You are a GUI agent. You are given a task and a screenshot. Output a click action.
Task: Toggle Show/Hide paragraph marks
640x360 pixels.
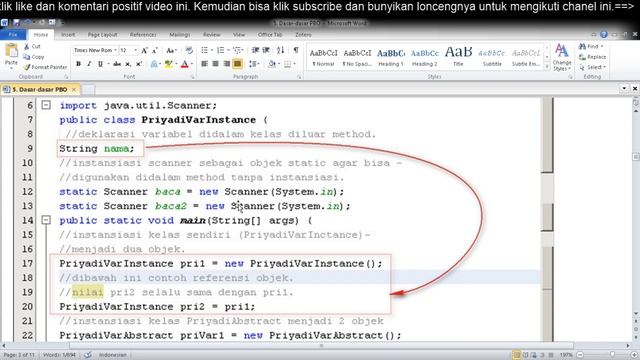pyautogui.click(x=296, y=50)
